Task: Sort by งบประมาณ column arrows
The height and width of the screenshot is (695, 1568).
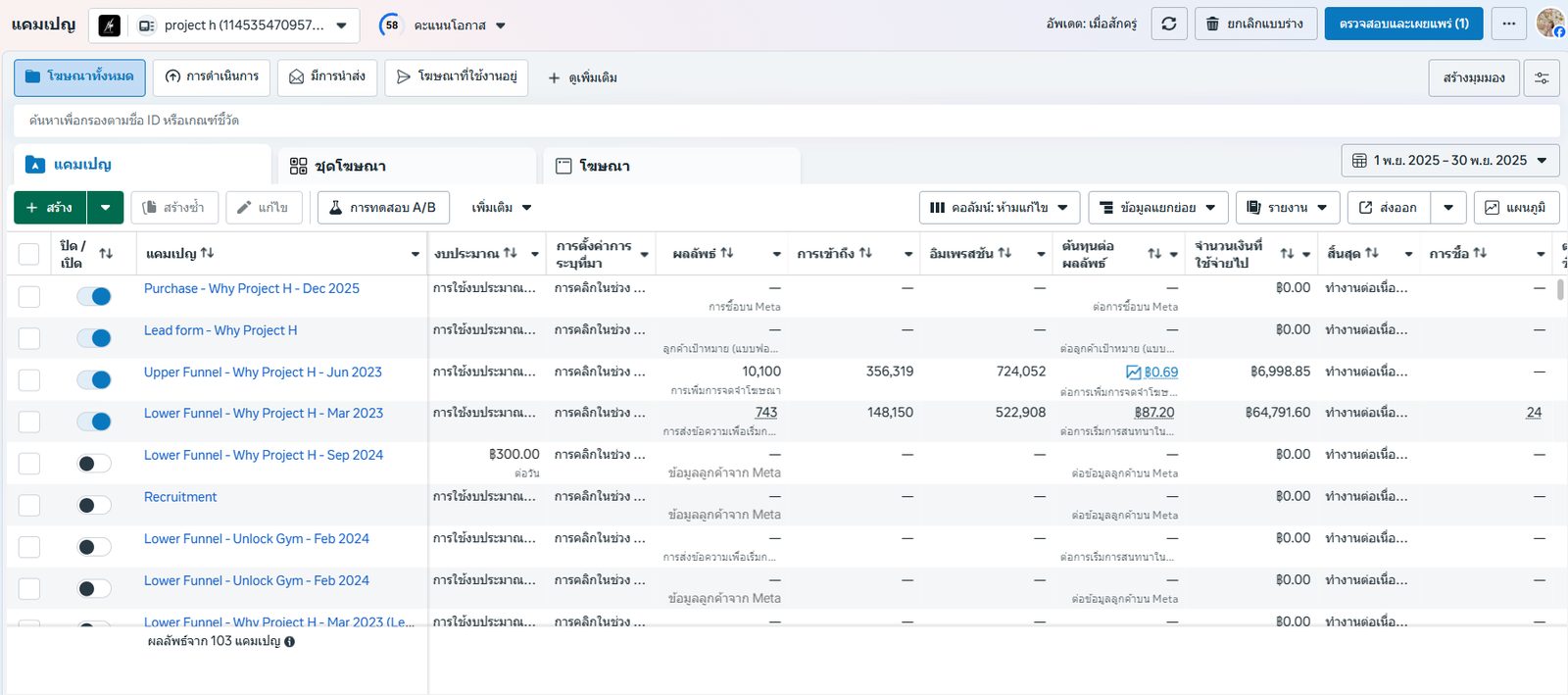Action: click(x=510, y=253)
